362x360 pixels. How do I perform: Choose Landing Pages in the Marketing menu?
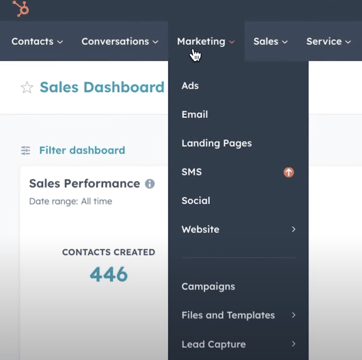217,143
